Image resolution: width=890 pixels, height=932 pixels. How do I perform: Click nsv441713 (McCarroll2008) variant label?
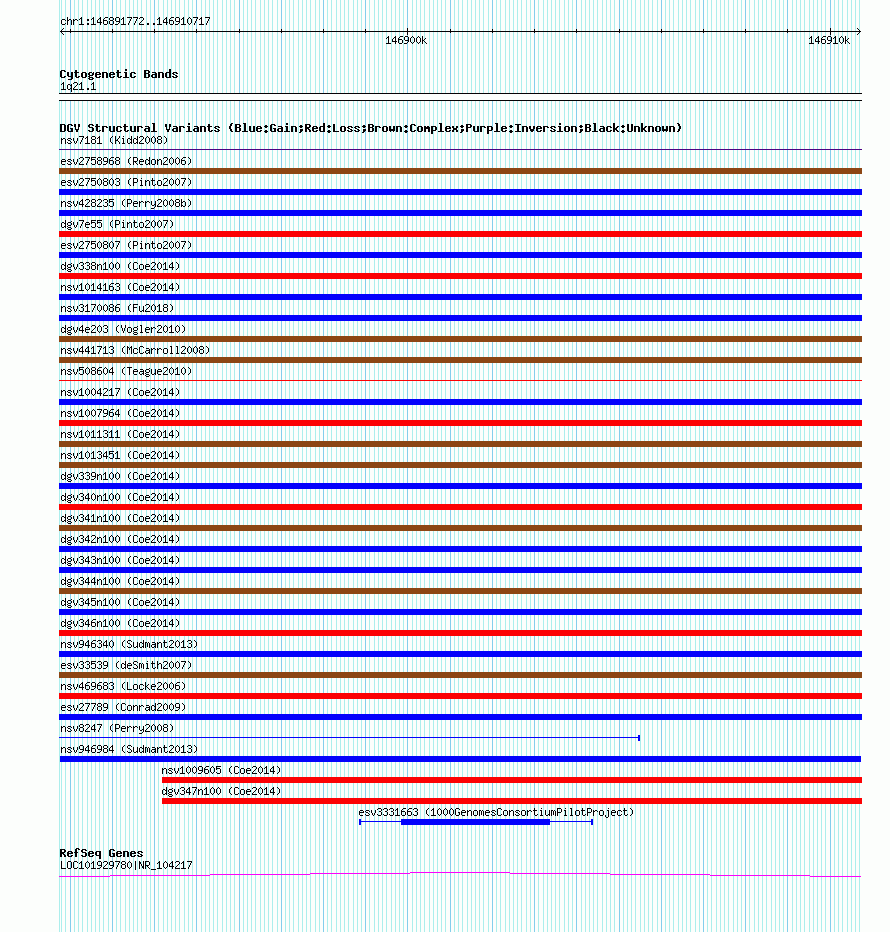135,350
